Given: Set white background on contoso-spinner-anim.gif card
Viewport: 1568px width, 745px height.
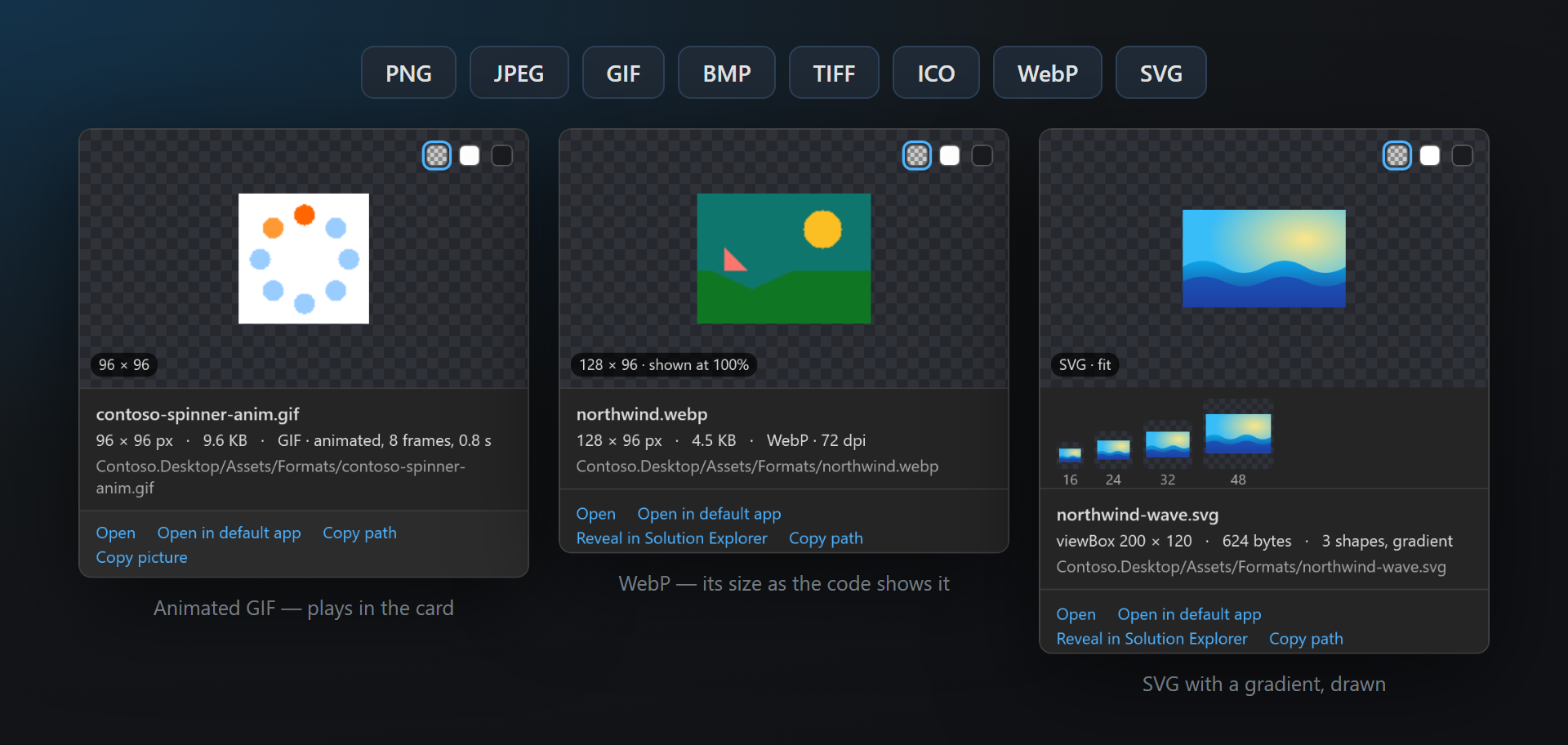Looking at the screenshot, I should 470,155.
